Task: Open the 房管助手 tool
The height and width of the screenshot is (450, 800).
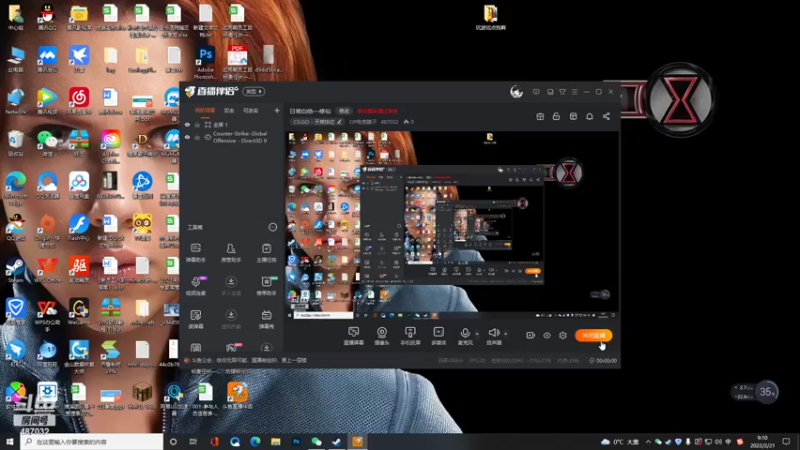Action: tap(231, 253)
